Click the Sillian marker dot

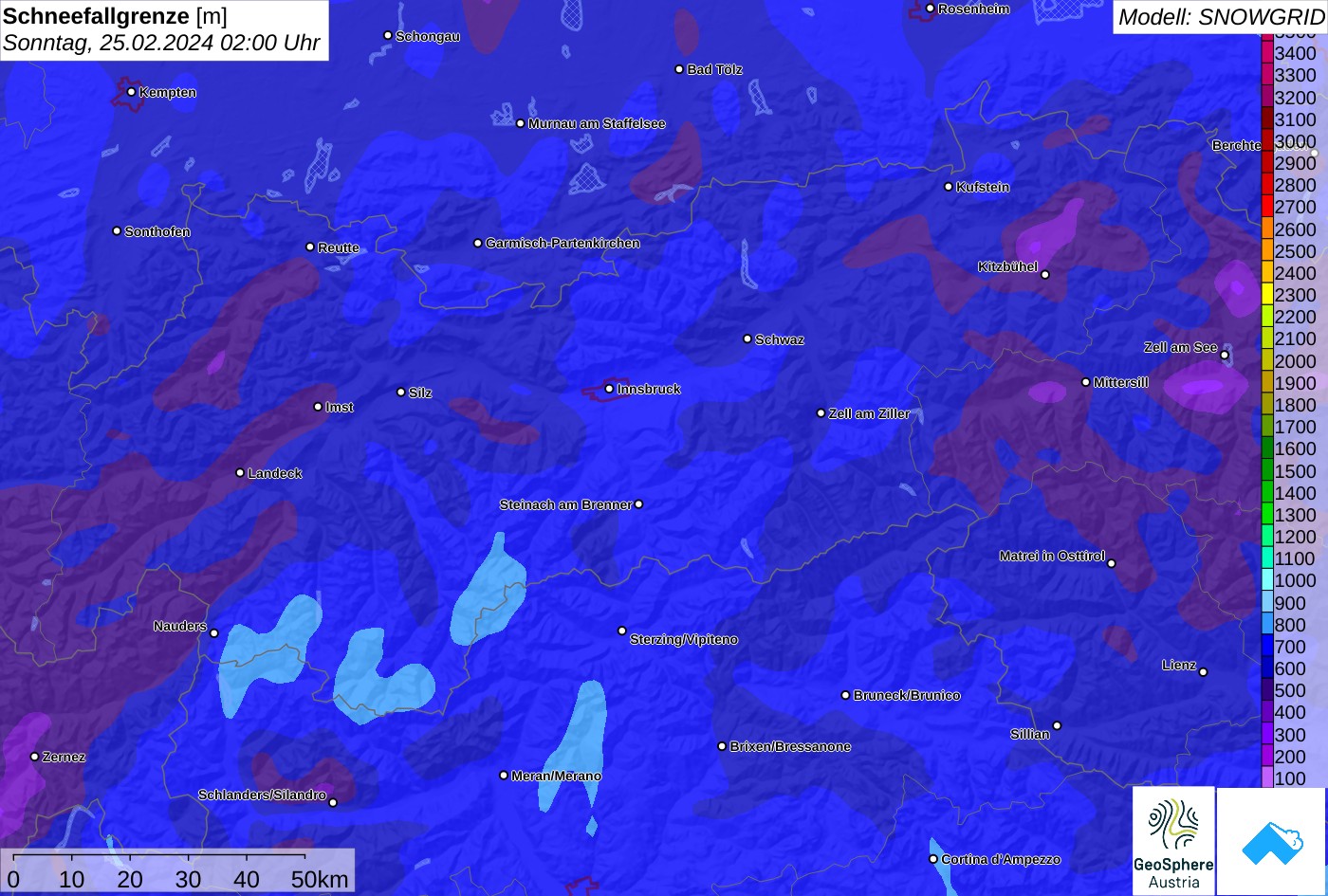click(x=1056, y=726)
